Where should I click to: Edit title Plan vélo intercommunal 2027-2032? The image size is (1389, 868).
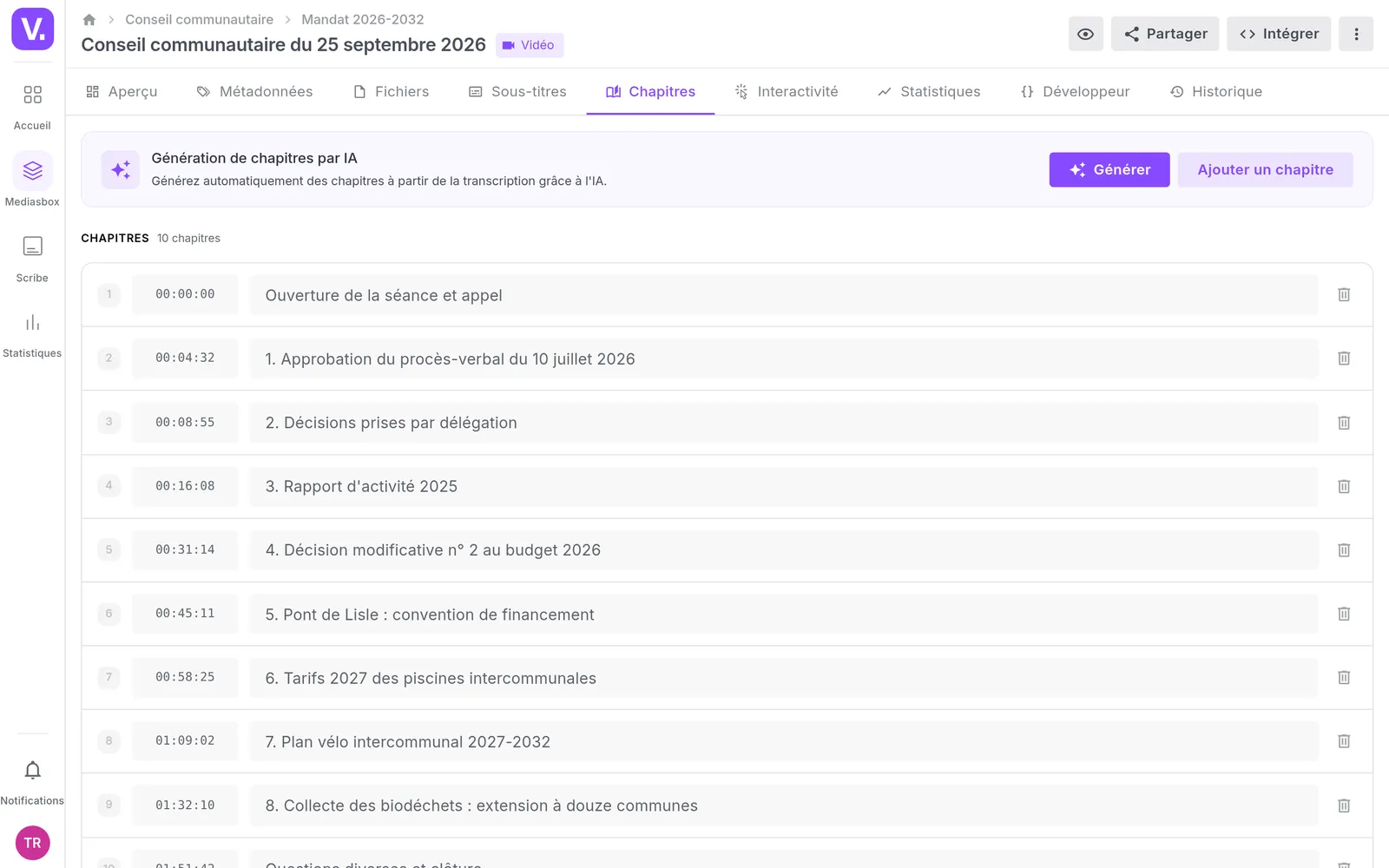[784, 741]
